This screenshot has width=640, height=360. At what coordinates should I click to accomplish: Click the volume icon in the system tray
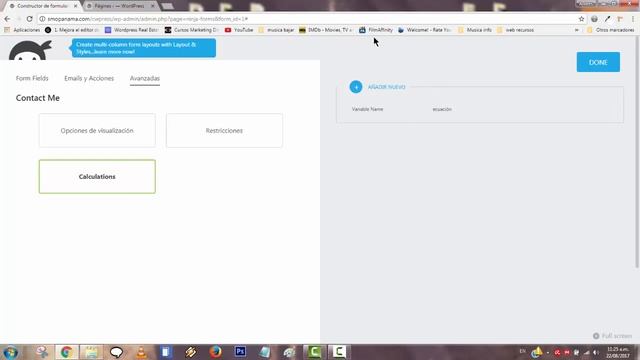(596, 352)
